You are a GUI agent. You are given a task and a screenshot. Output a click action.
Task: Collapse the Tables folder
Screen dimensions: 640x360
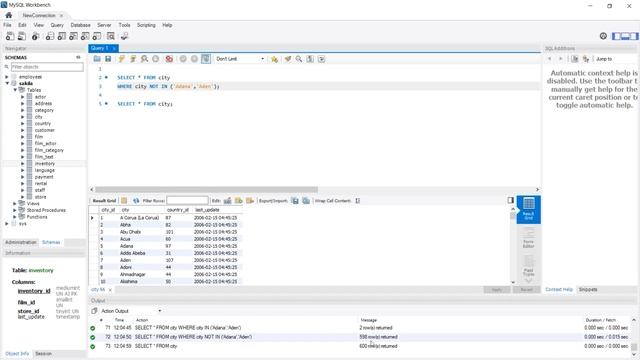pos(15,90)
